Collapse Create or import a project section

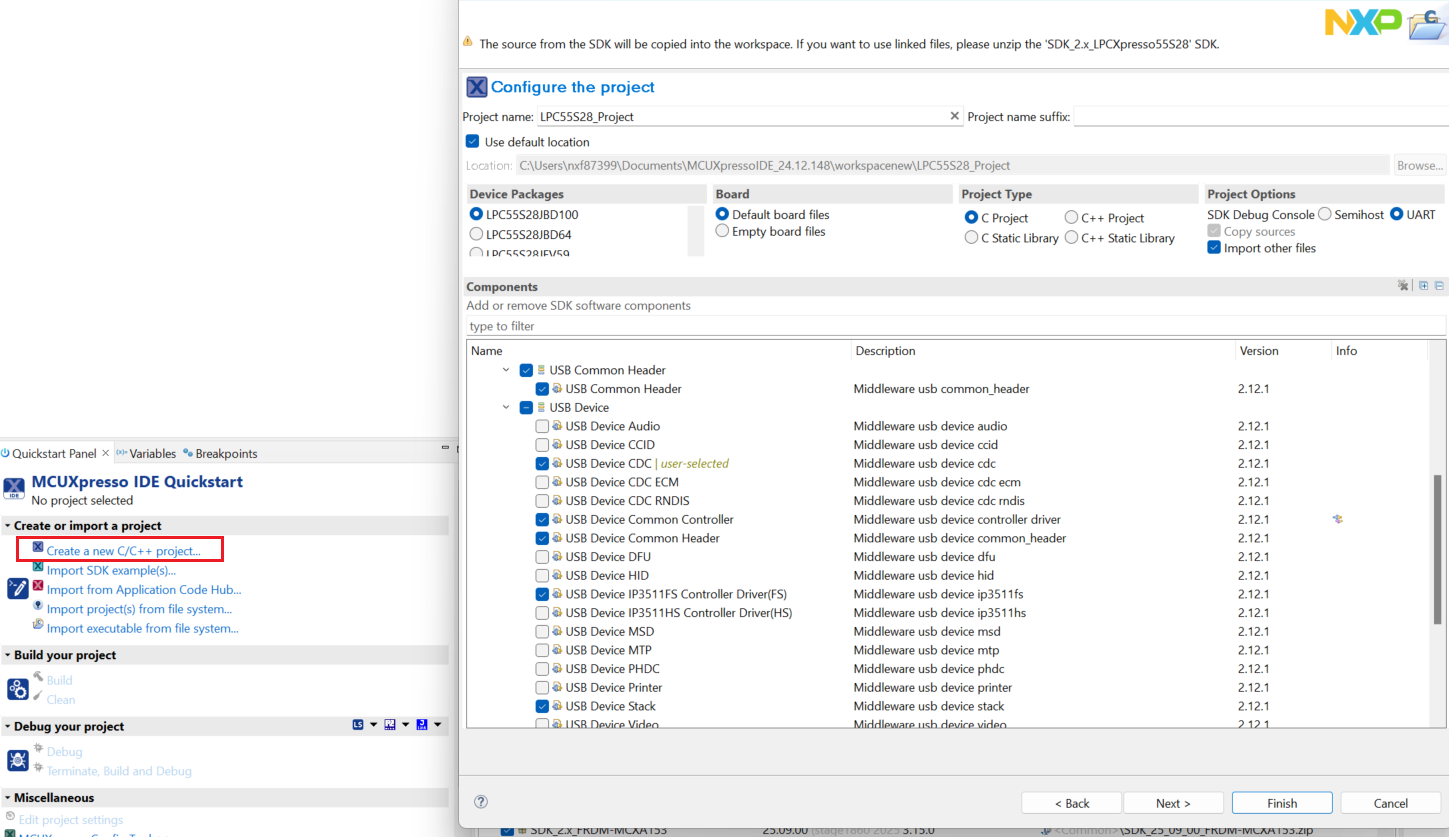point(7,526)
